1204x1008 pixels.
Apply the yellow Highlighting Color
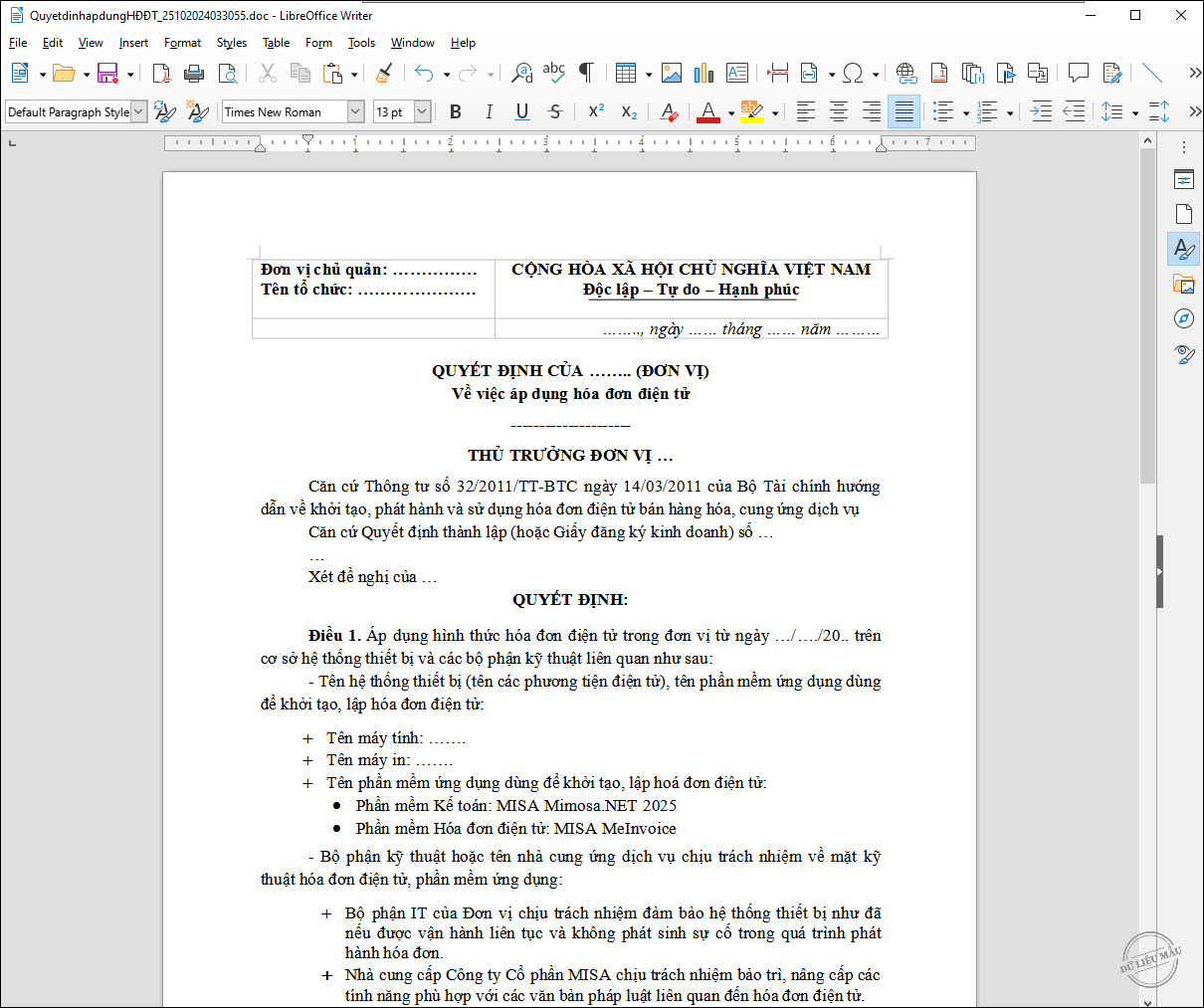click(x=752, y=111)
